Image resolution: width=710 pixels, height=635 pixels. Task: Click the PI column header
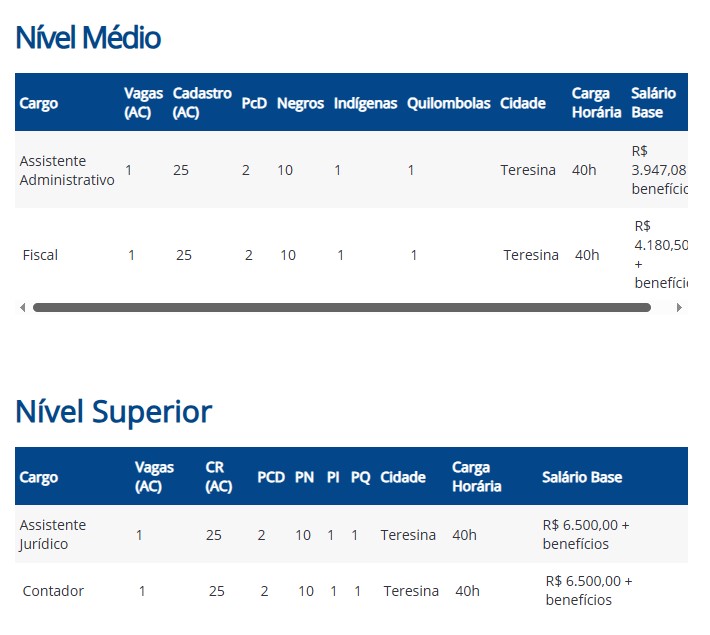(333, 477)
